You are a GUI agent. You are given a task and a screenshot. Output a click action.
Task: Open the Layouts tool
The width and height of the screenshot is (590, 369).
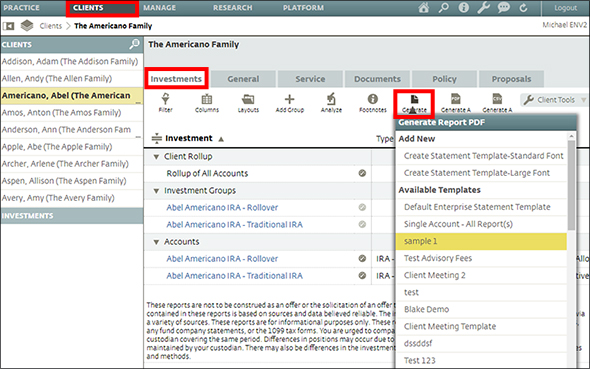pos(248,103)
